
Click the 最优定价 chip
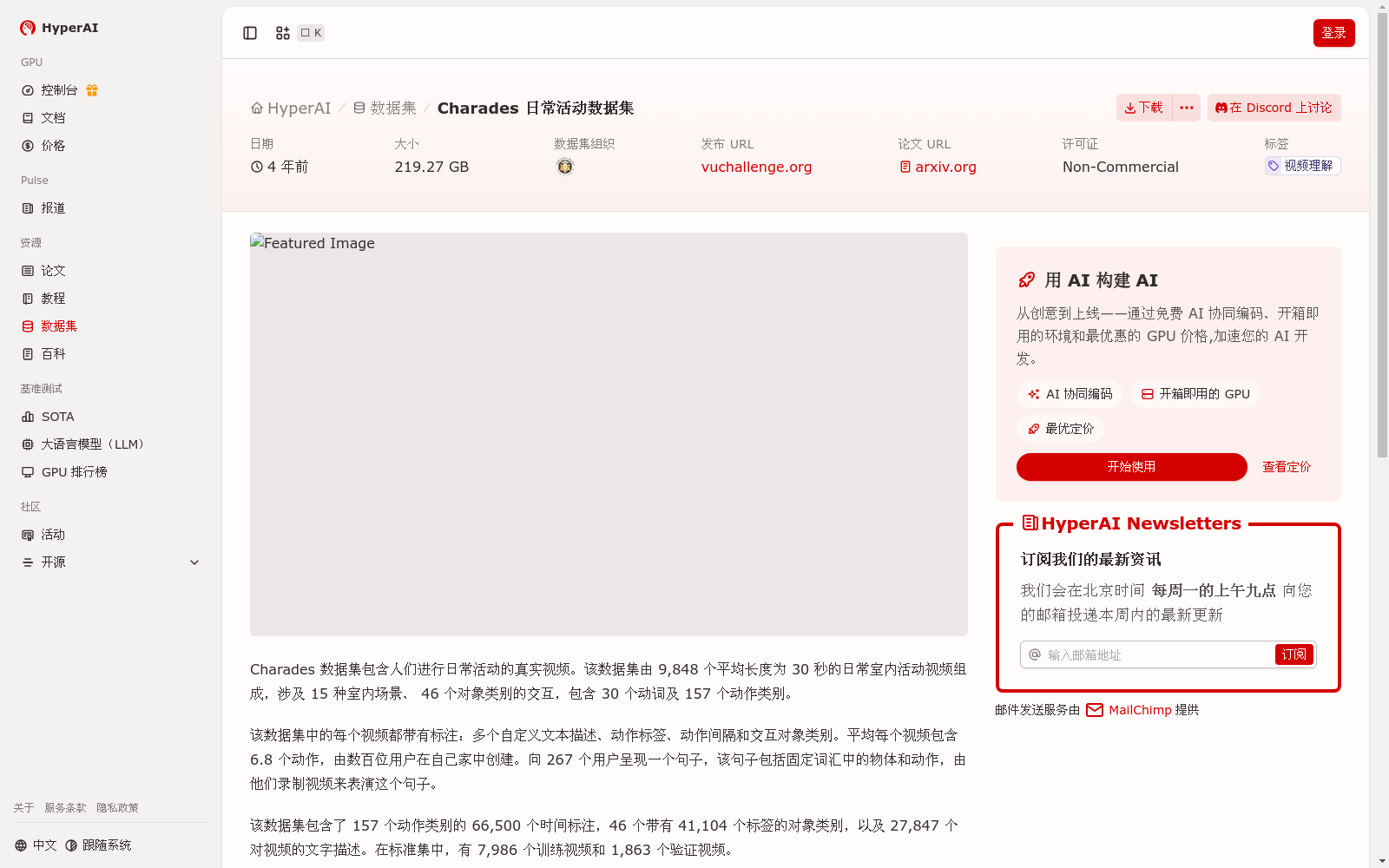tap(1060, 429)
